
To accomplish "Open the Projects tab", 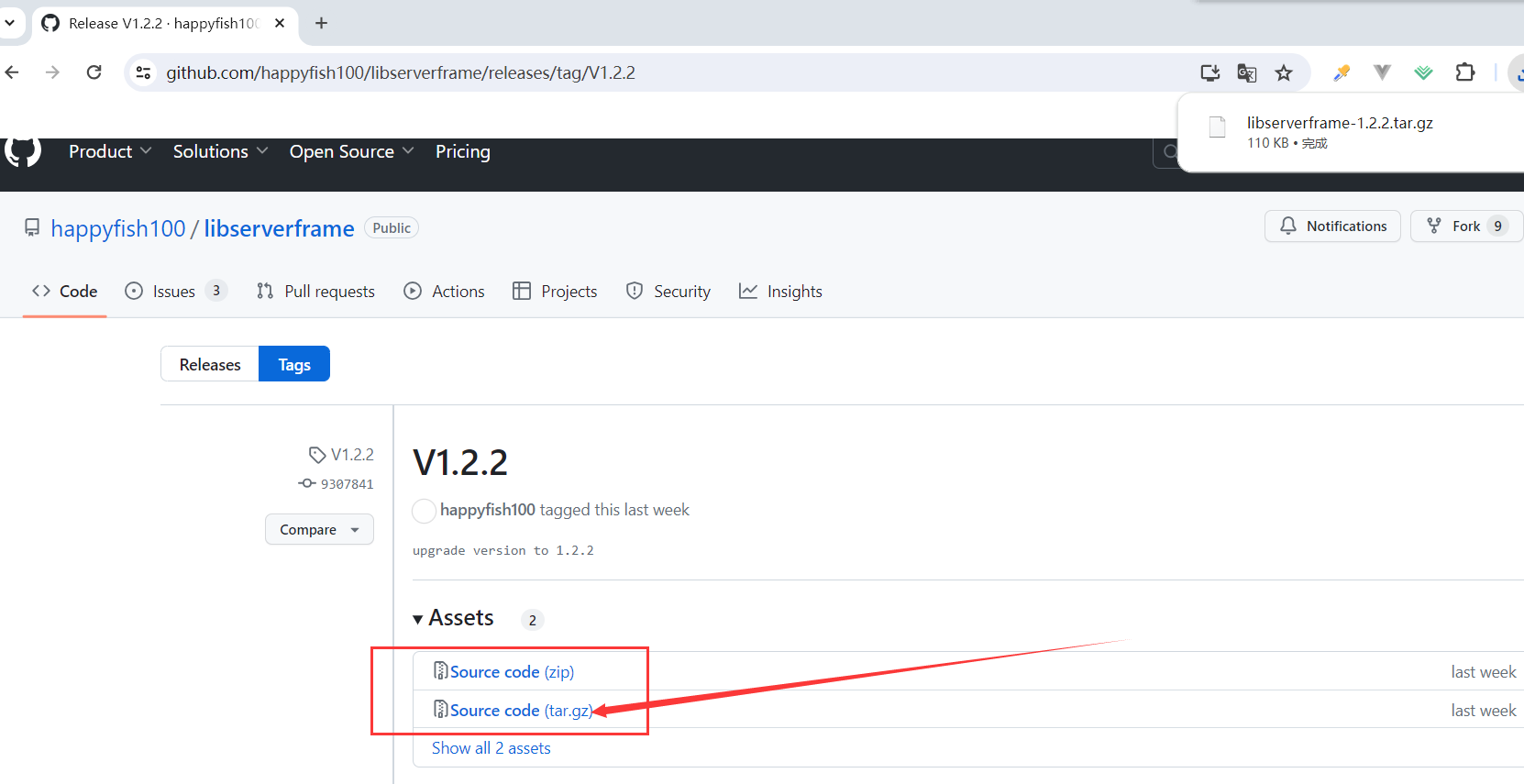I will pos(555,291).
